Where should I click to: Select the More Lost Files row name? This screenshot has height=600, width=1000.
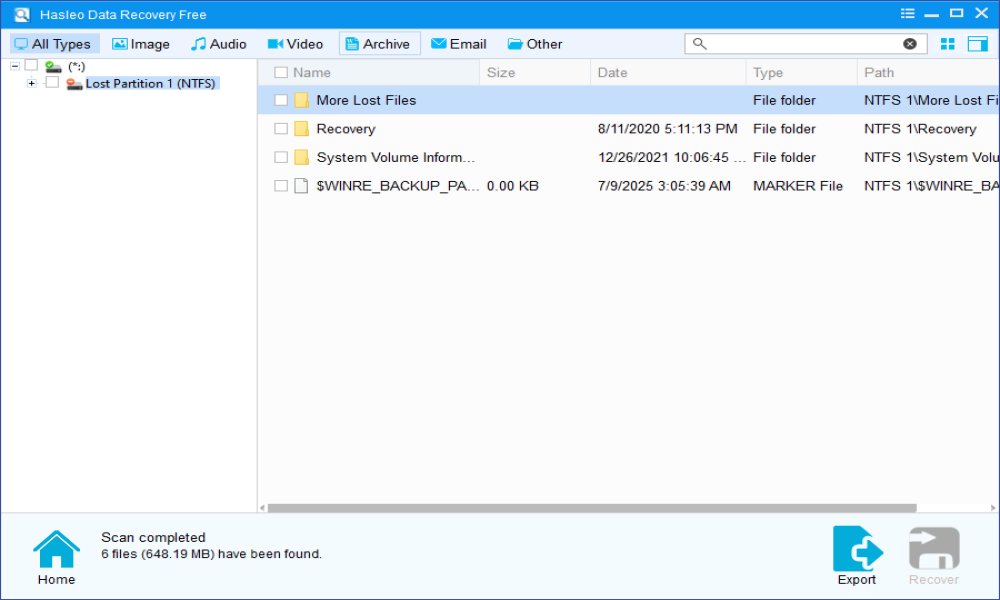click(x=366, y=100)
